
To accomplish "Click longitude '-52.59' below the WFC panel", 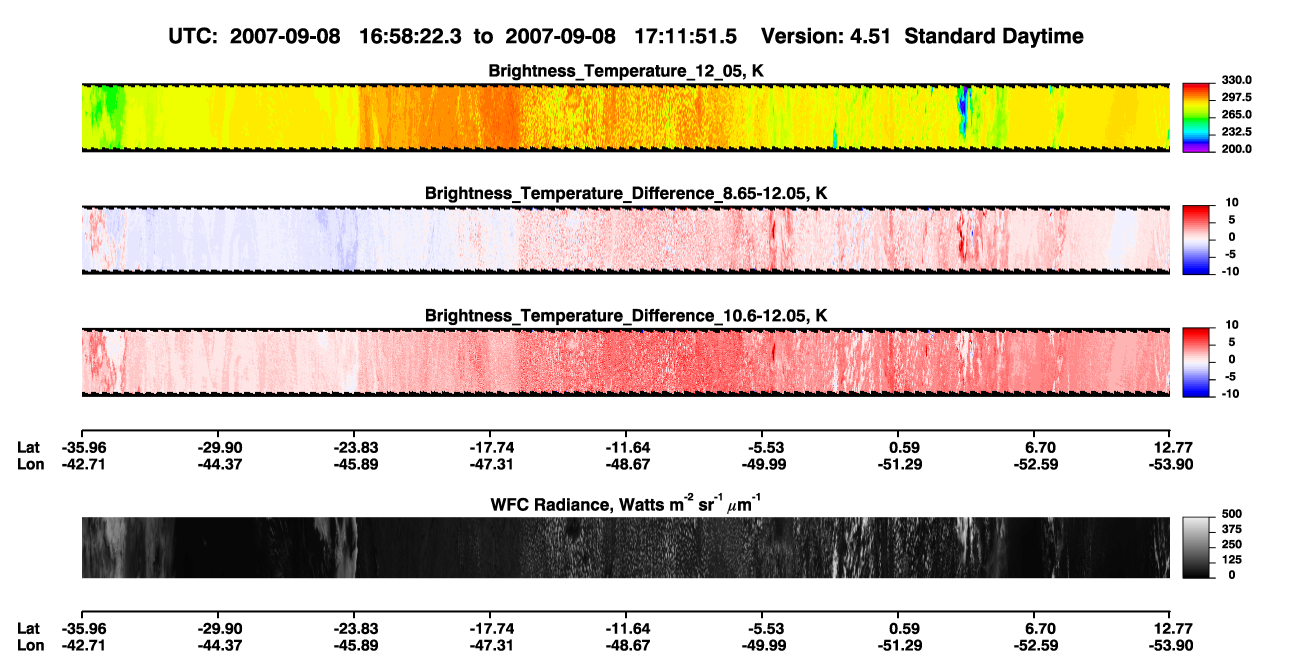I will (x=1034, y=645).
